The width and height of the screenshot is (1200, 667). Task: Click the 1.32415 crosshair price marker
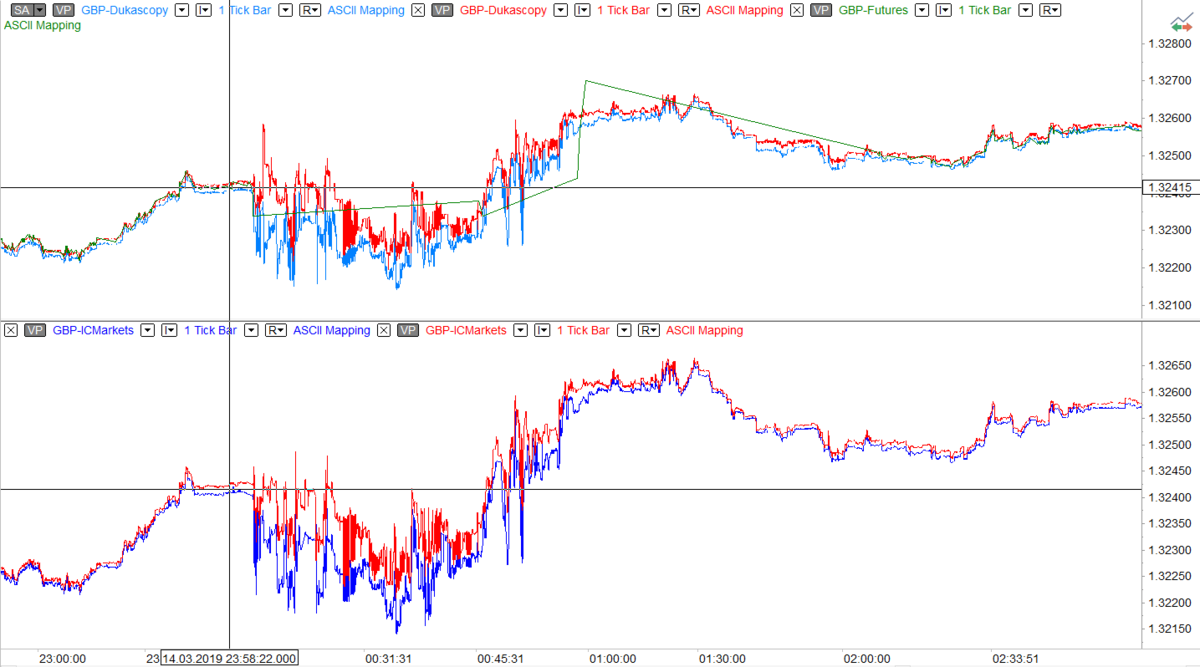(x=1170, y=187)
